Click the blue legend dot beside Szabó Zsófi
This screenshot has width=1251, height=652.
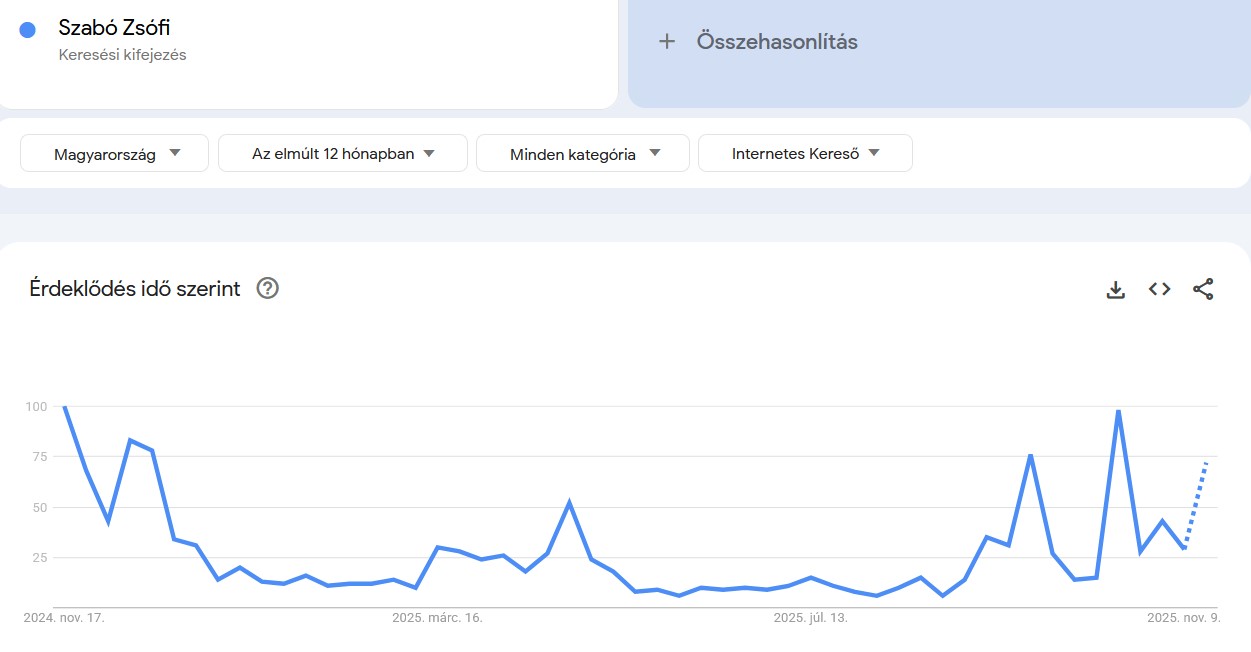click(27, 28)
